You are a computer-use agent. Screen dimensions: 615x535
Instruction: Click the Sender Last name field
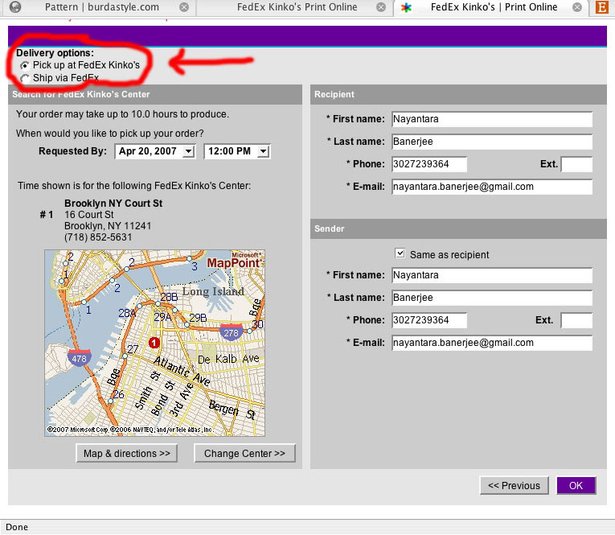[492, 298]
